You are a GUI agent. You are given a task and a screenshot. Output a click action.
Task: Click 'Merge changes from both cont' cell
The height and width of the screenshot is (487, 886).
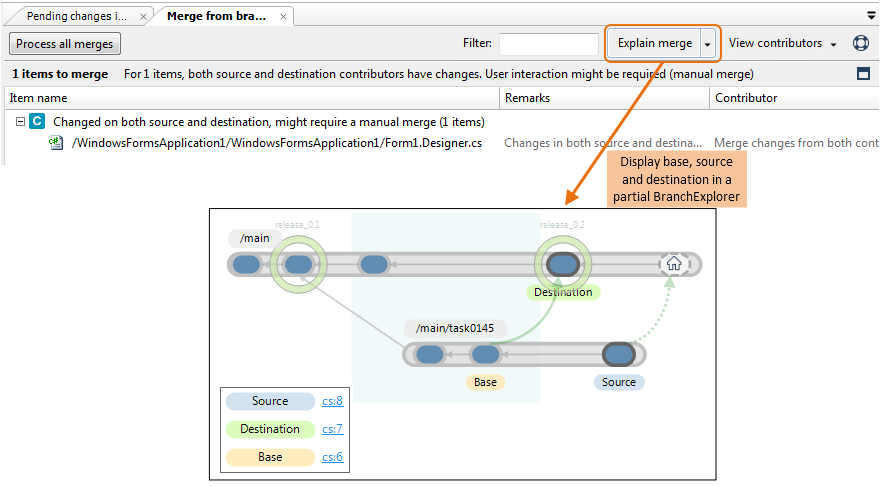point(796,143)
